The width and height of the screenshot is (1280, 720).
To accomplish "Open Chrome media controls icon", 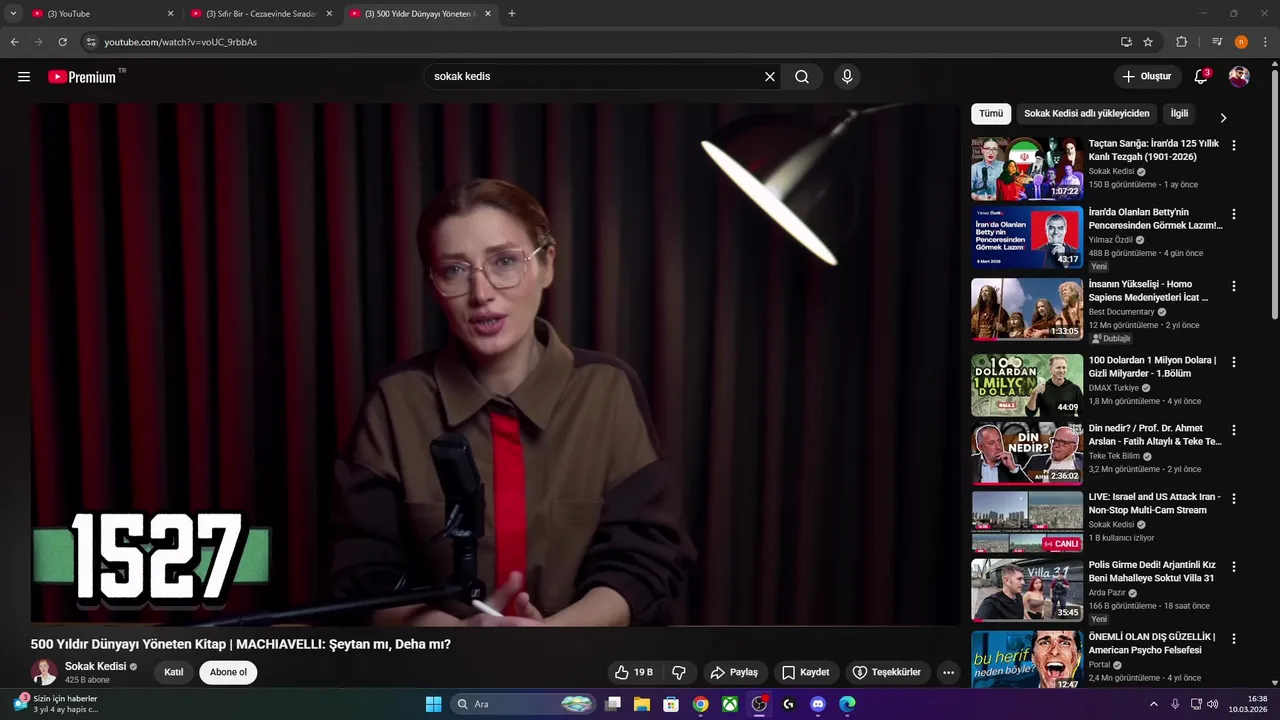I will [1217, 42].
